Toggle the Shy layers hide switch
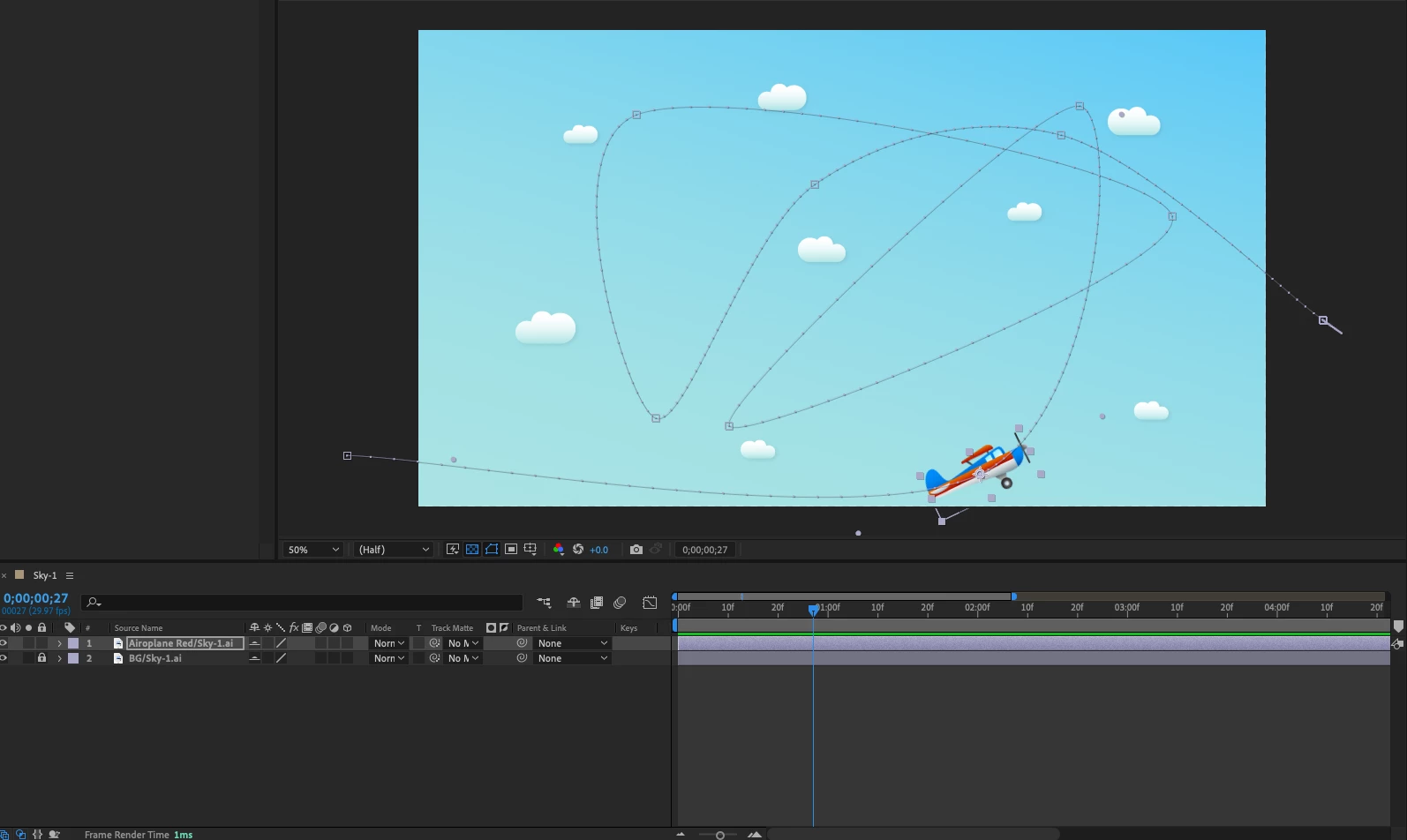1407x840 pixels. (573, 603)
